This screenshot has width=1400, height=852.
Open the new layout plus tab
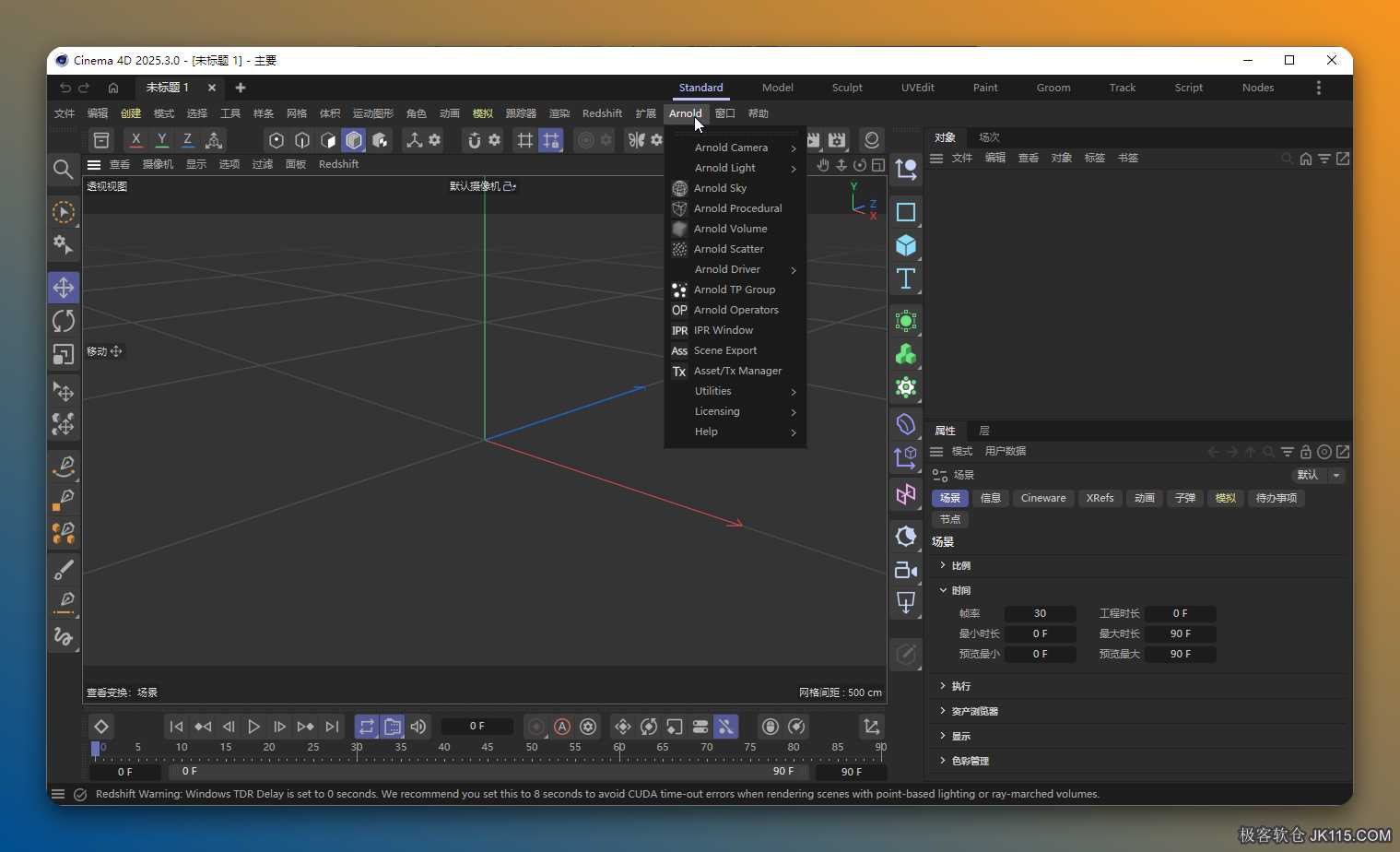tap(241, 88)
